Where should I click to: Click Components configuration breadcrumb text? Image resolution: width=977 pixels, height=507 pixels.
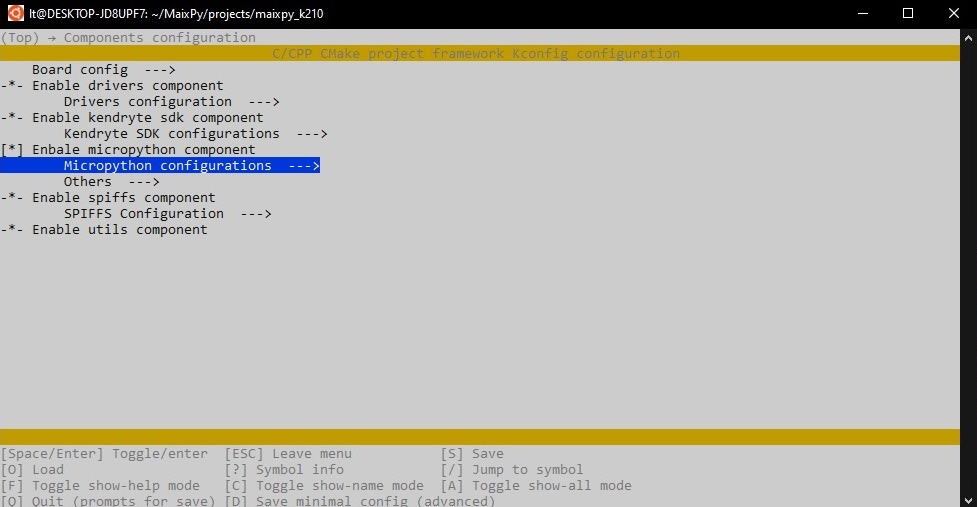tap(160, 37)
